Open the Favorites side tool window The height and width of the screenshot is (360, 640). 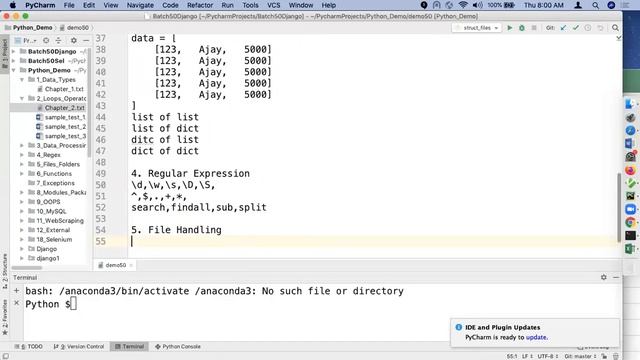(5, 317)
